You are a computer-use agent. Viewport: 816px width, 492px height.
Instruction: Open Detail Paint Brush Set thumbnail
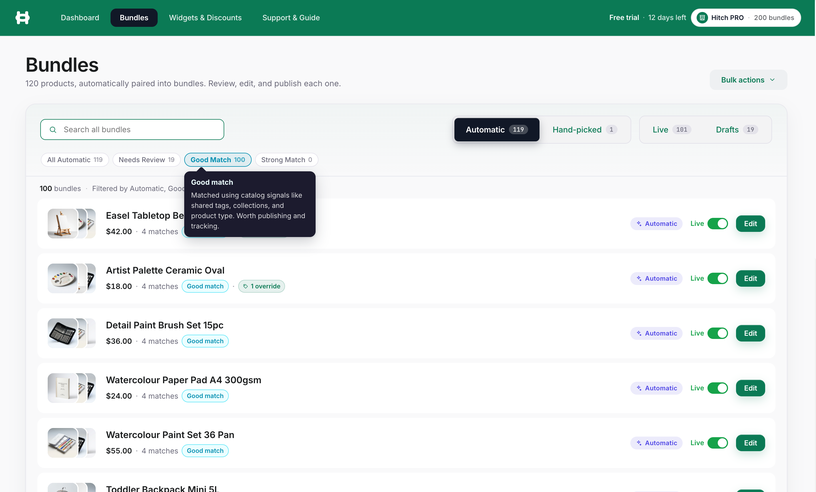pos(62,333)
